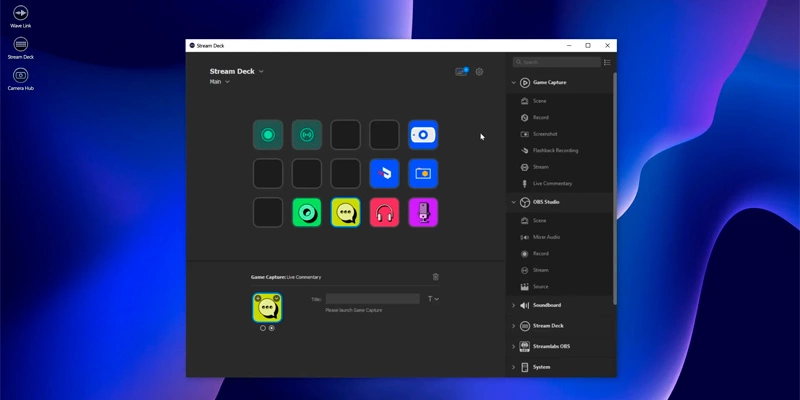Screen dimensions: 800x400
Task: Expand the Streamlabs OBS category
Action: point(513,346)
